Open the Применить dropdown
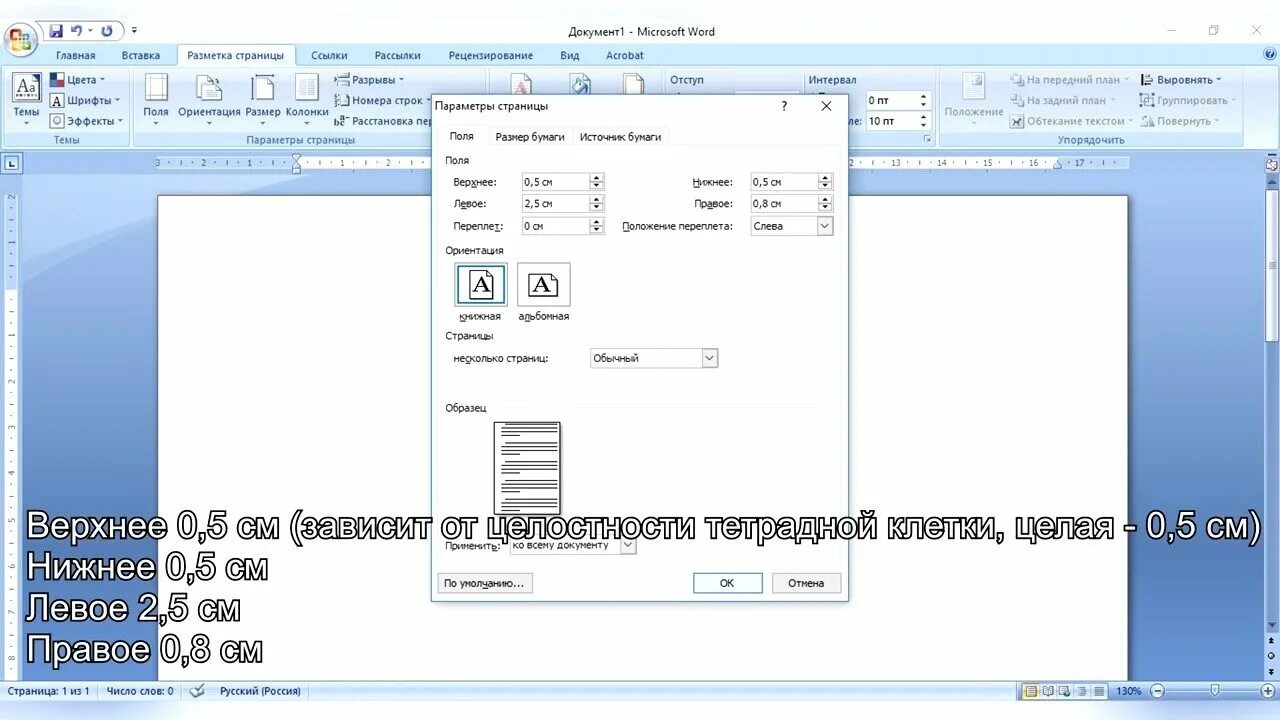The height and width of the screenshot is (720, 1280). click(628, 546)
